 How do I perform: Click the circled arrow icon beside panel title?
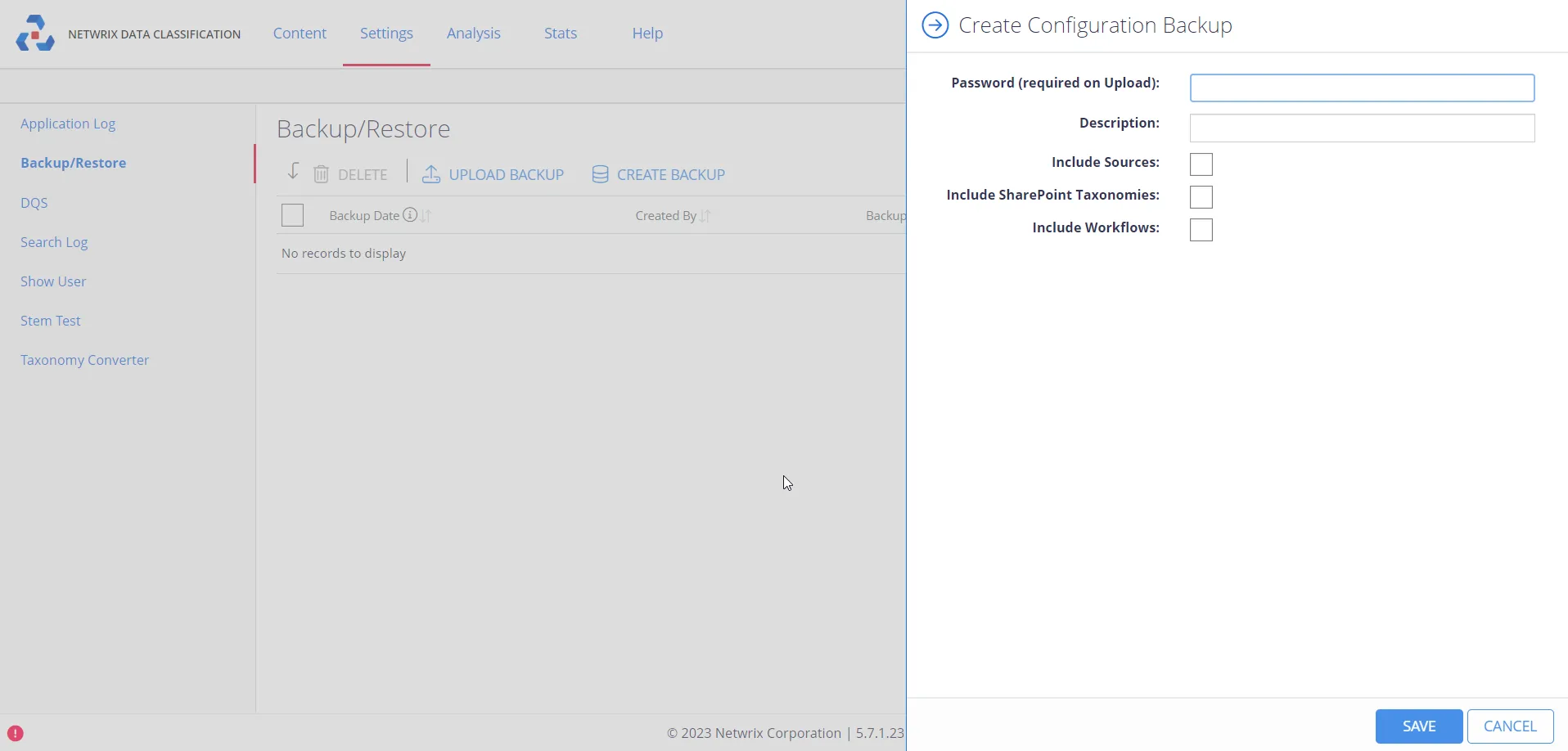(x=935, y=25)
